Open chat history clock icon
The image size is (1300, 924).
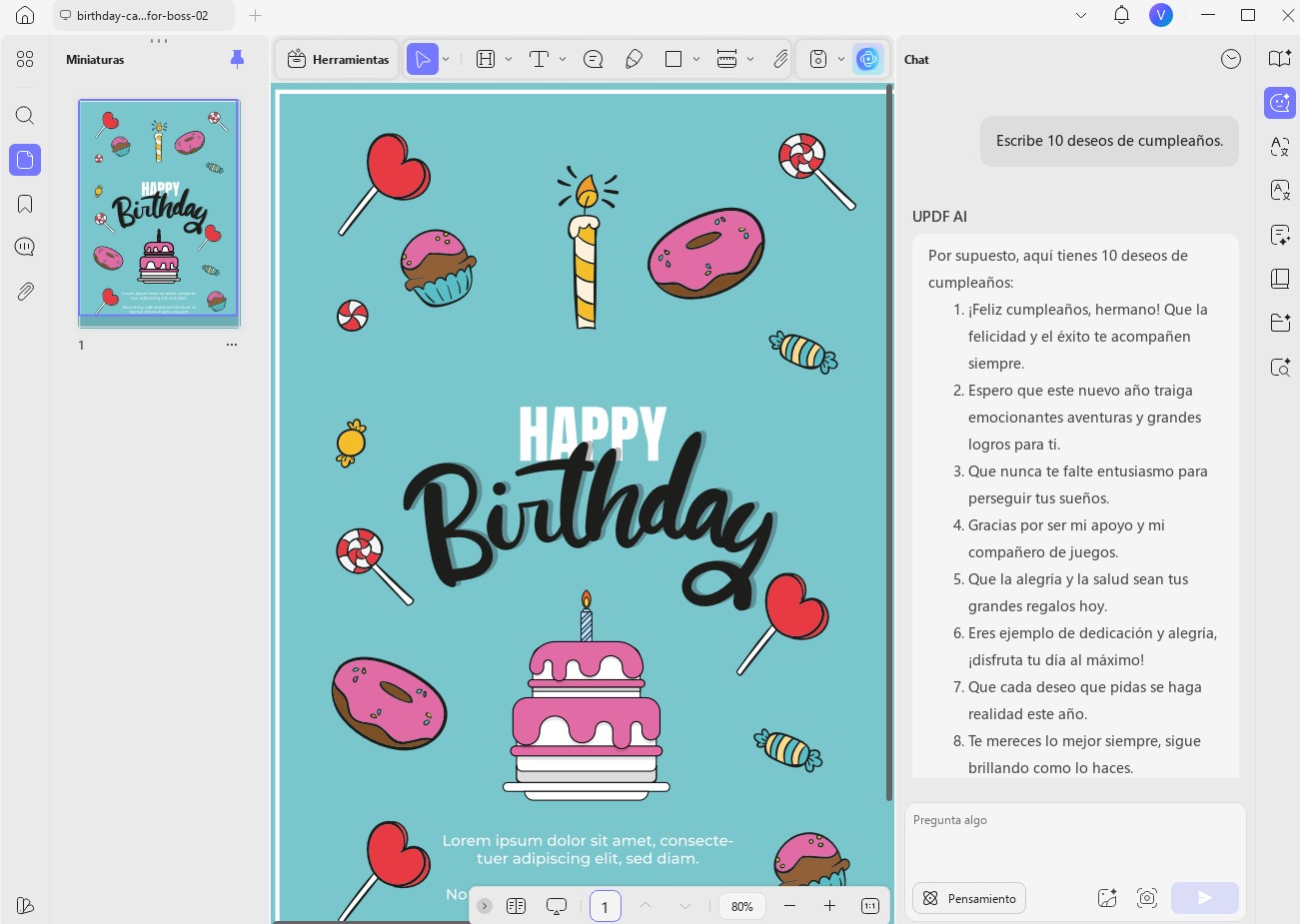point(1231,60)
